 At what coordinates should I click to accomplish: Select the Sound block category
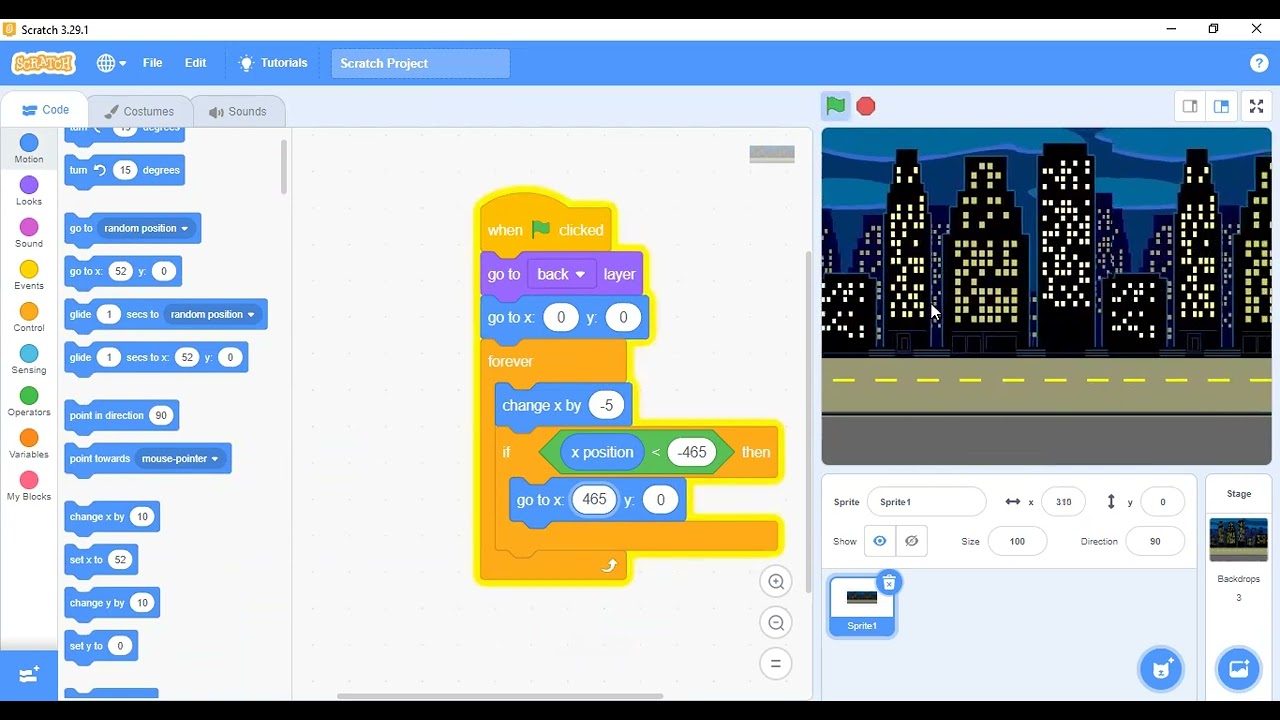(29, 233)
